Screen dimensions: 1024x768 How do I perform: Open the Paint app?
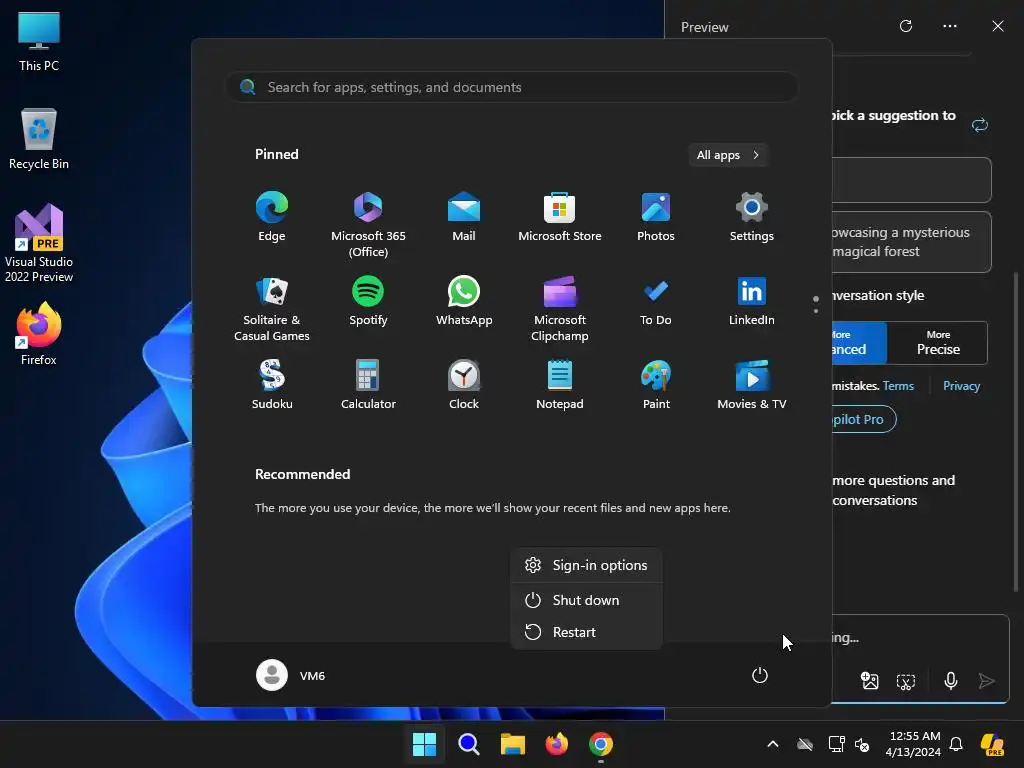[x=656, y=385]
